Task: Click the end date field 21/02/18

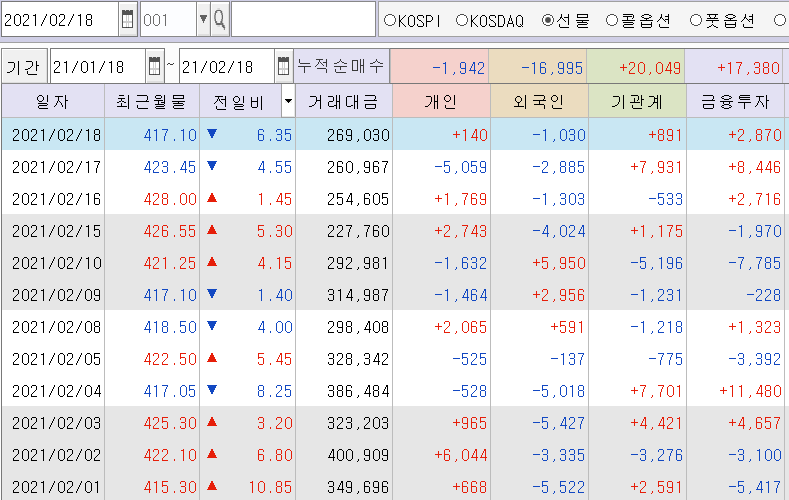Action: [x=227, y=66]
